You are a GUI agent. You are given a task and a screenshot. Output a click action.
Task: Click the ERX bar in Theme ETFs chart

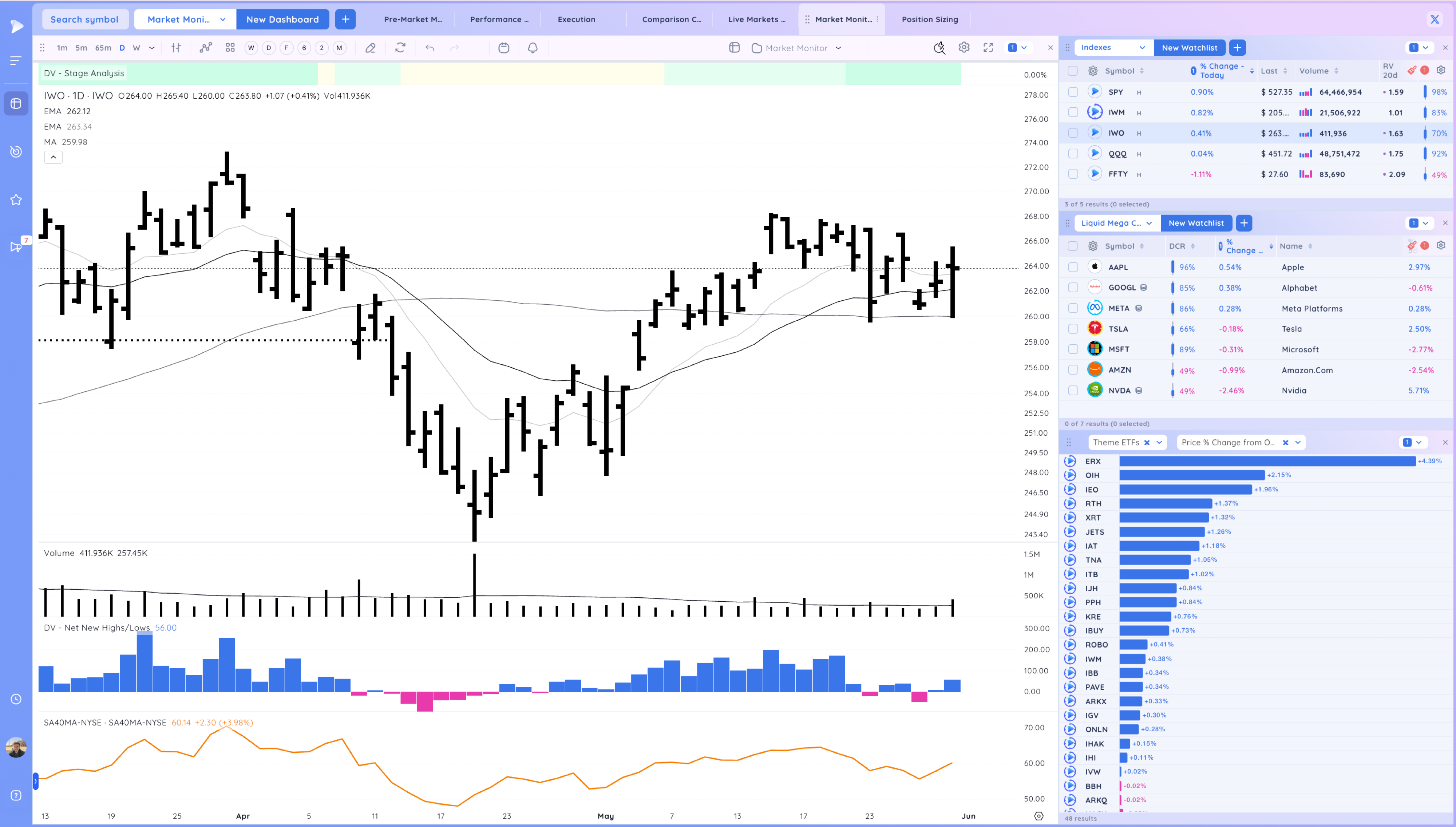1267,461
